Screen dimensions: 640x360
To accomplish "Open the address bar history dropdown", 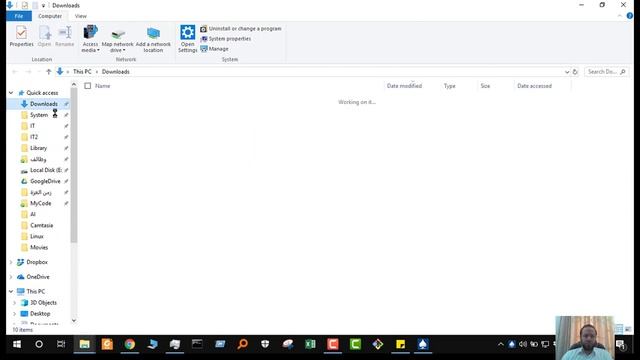I will coord(567,72).
